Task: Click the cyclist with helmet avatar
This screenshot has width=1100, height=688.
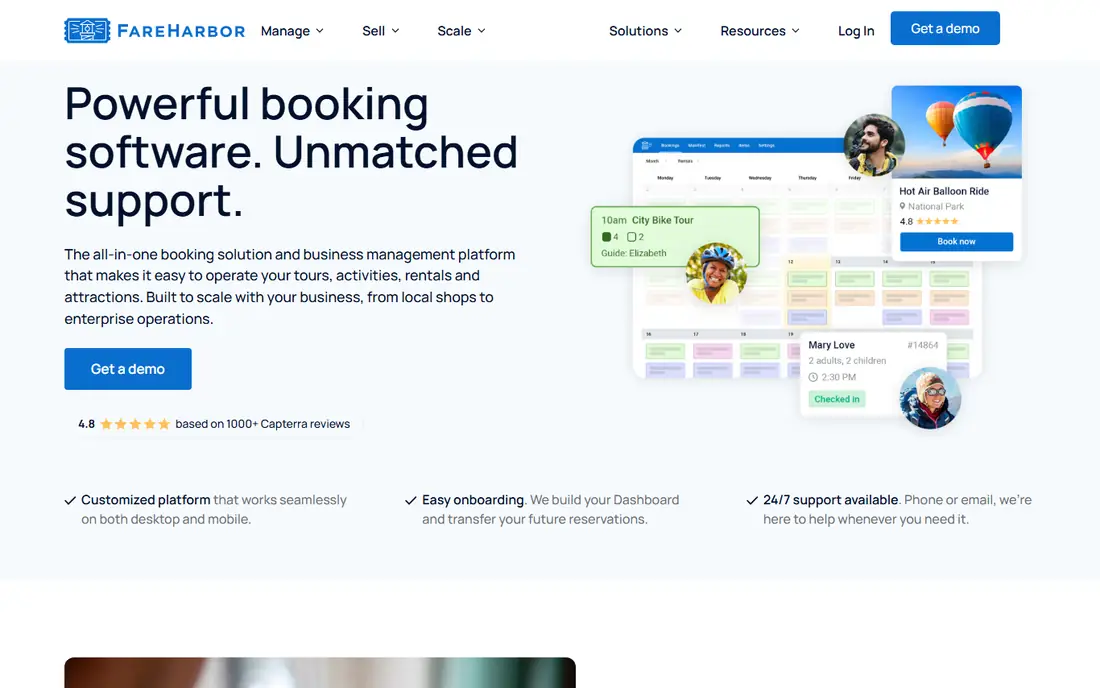Action: tap(716, 274)
